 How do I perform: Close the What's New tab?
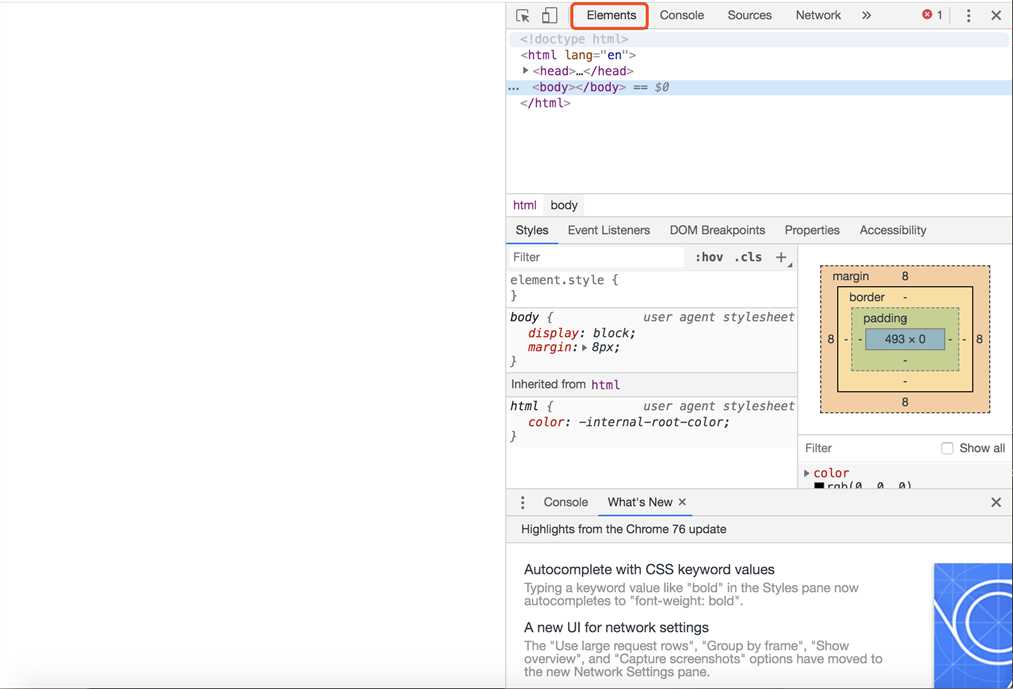(x=682, y=502)
